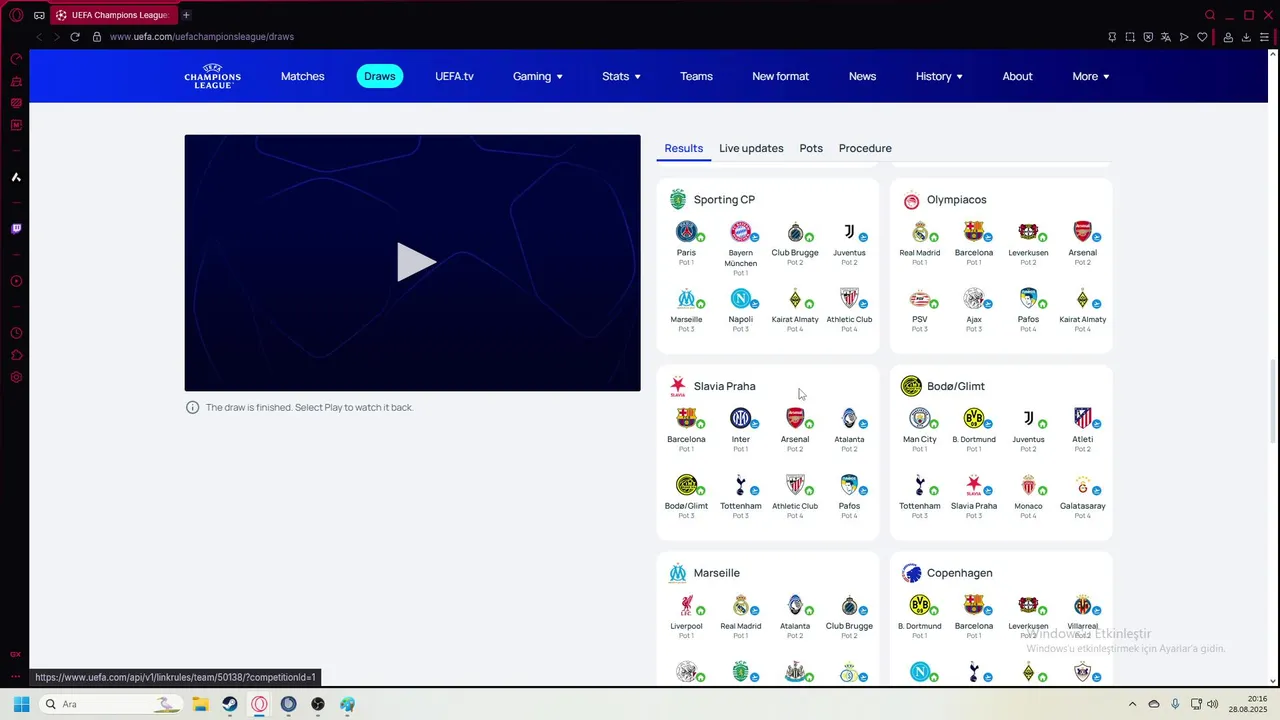Screen dimensions: 1280x720
Task: Click Bayern München crest in Sporting CP card
Action: pyautogui.click(x=740, y=232)
